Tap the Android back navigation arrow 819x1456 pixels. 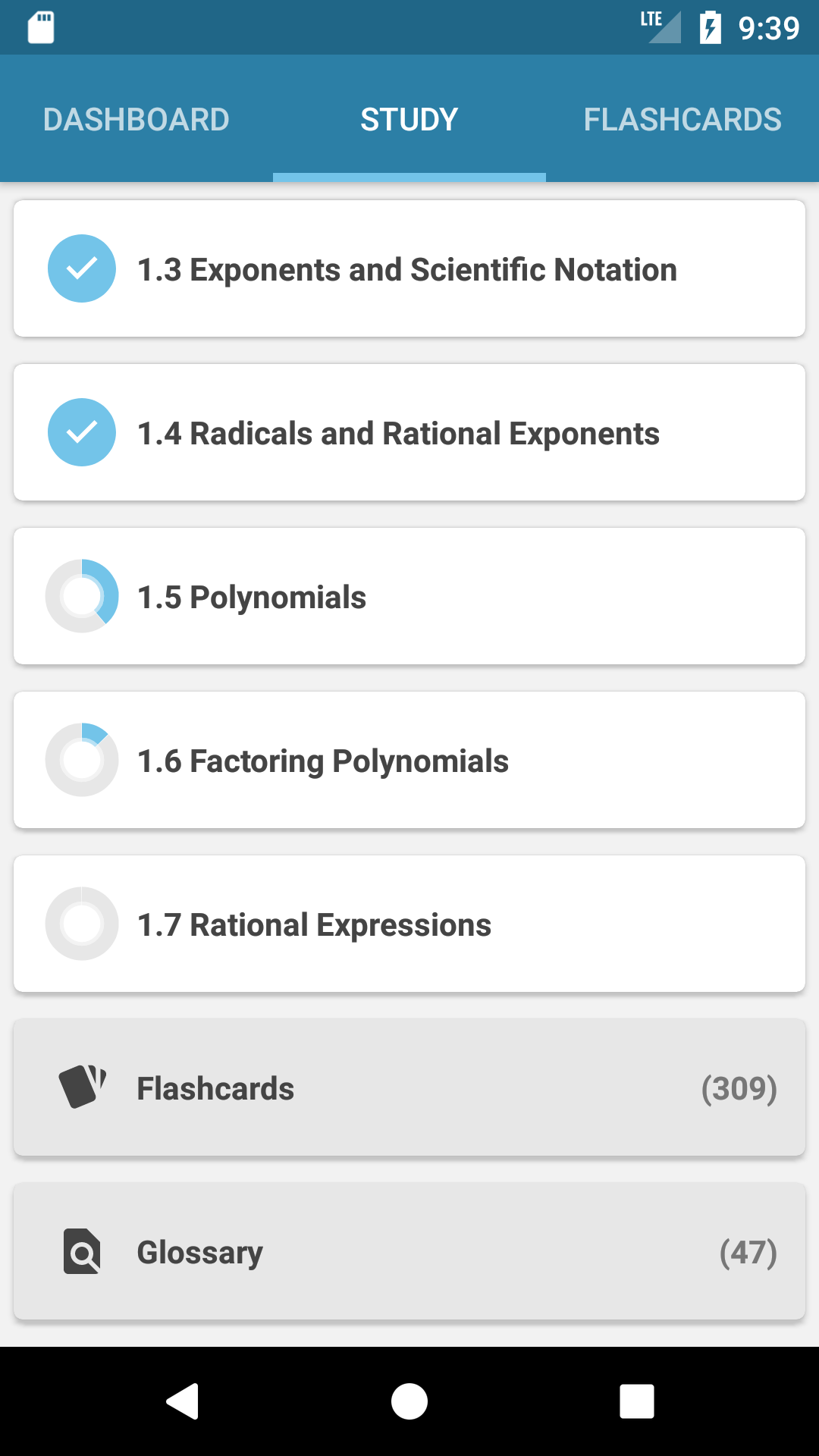(x=182, y=1401)
